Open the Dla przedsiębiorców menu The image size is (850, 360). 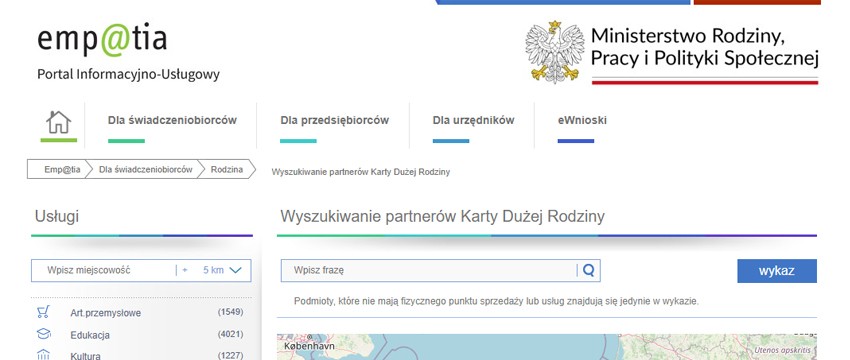click(x=334, y=120)
